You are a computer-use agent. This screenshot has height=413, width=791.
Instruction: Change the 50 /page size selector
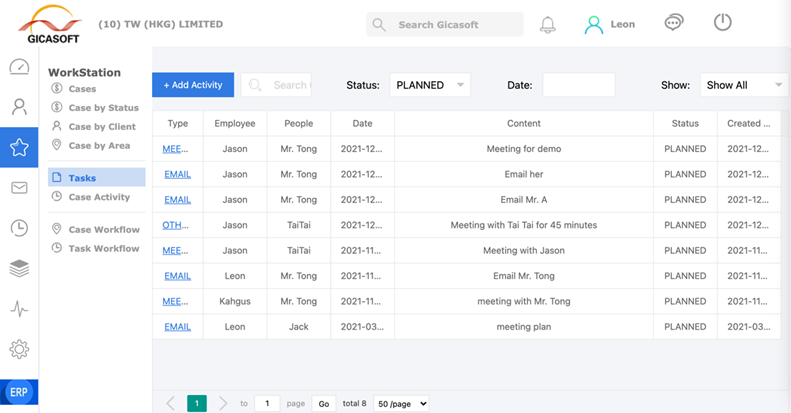(x=401, y=404)
